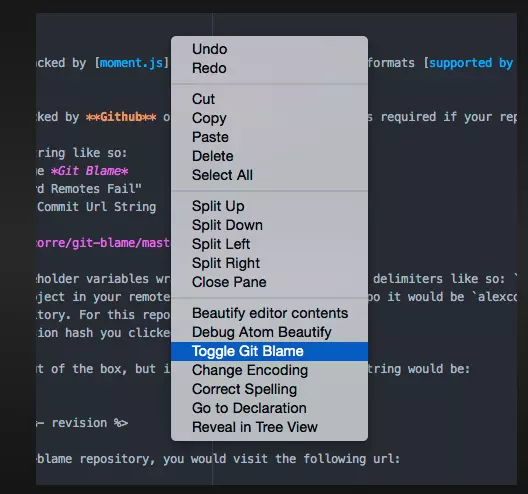Run Beautify editor contents
The height and width of the screenshot is (494, 528).
pyautogui.click(x=269, y=313)
